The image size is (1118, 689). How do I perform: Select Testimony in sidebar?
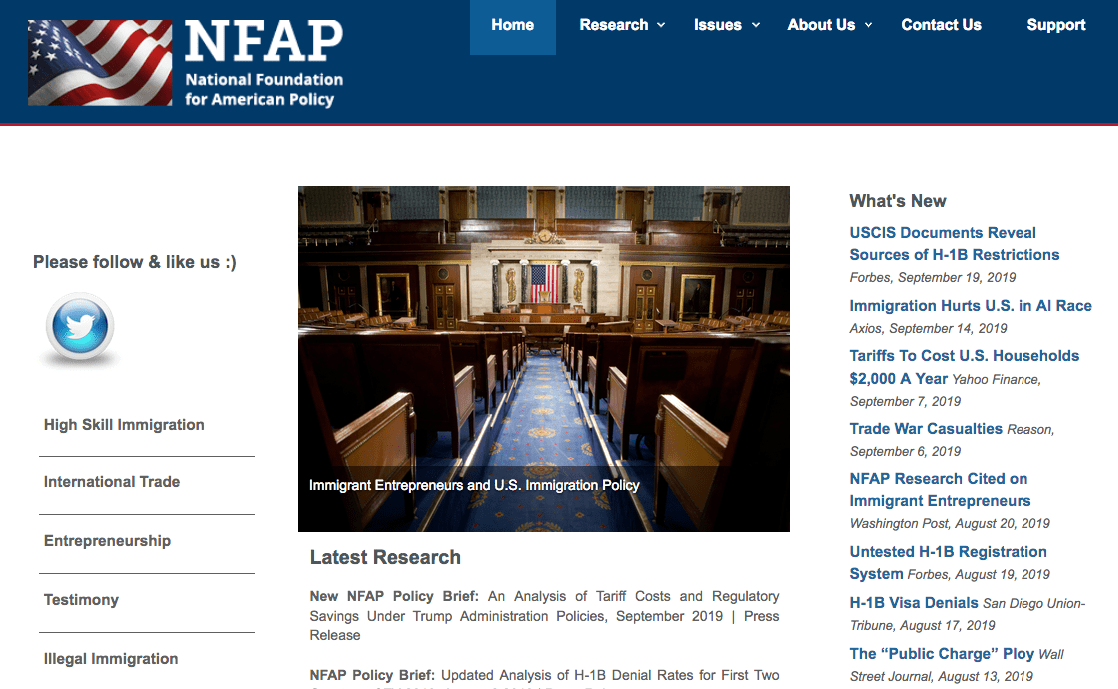pos(81,600)
